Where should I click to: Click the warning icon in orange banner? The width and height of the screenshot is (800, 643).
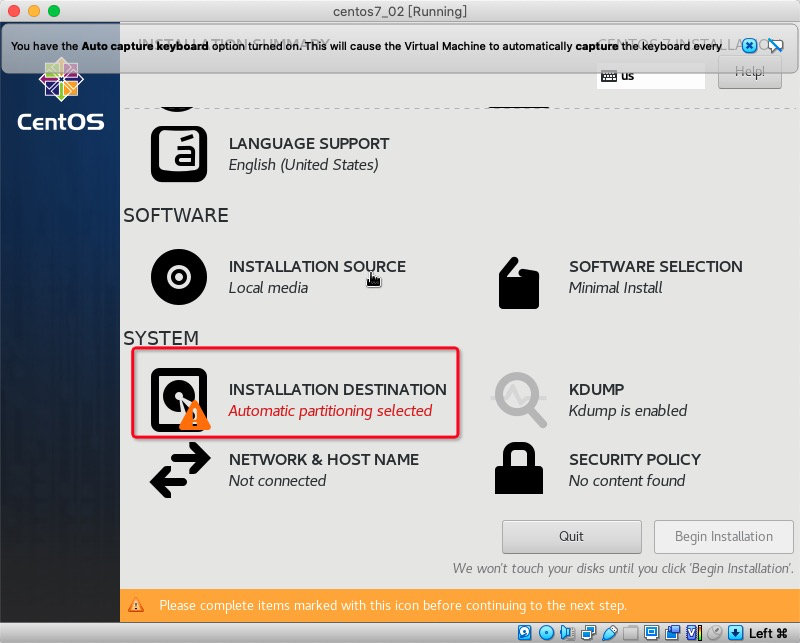point(136,605)
